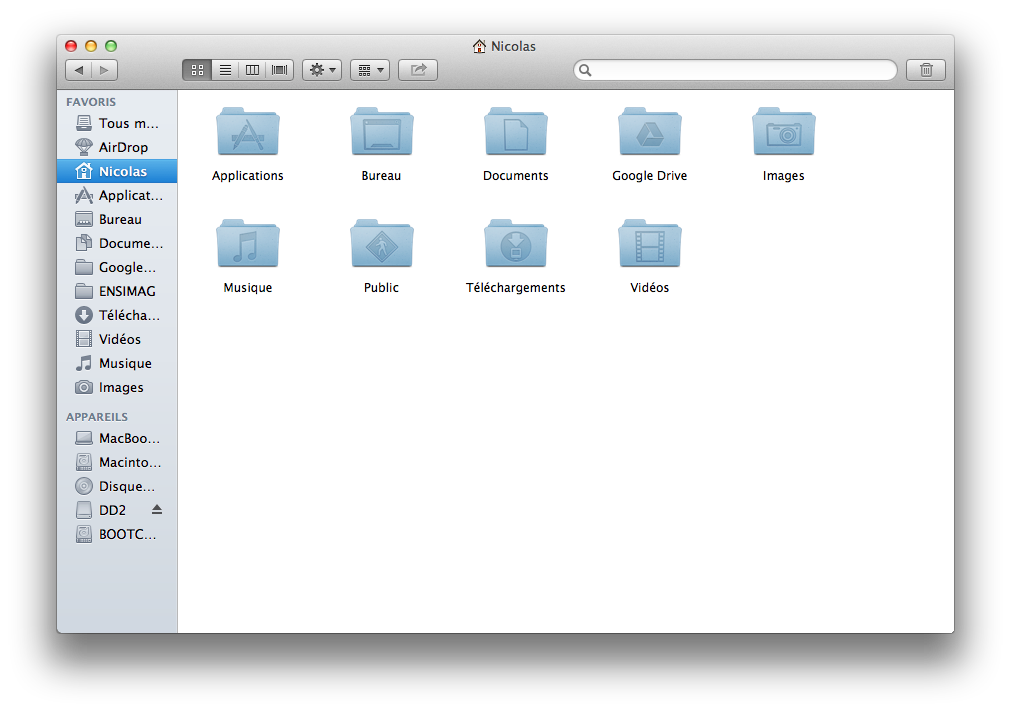Select AirDrop in the sidebar
The height and width of the screenshot is (712, 1011).
[122, 147]
